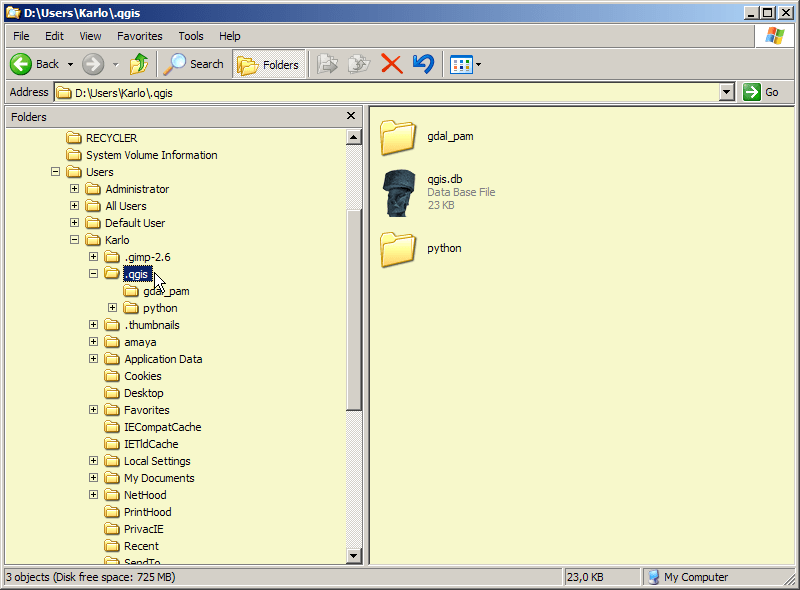800x590 pixels.
Task: Click the Karlo folder icon in tree
Action: pos(93,239)
